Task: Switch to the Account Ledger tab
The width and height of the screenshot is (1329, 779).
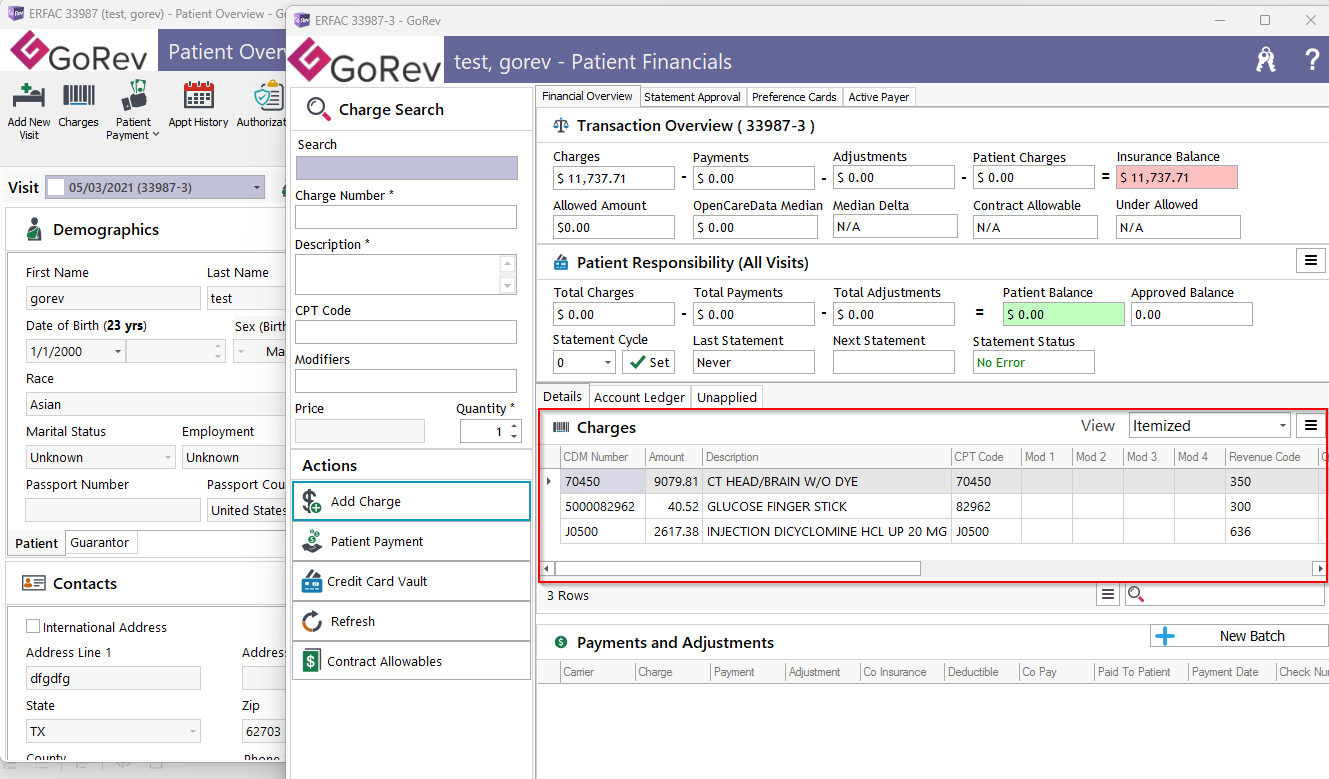Action: pos(639,397)
